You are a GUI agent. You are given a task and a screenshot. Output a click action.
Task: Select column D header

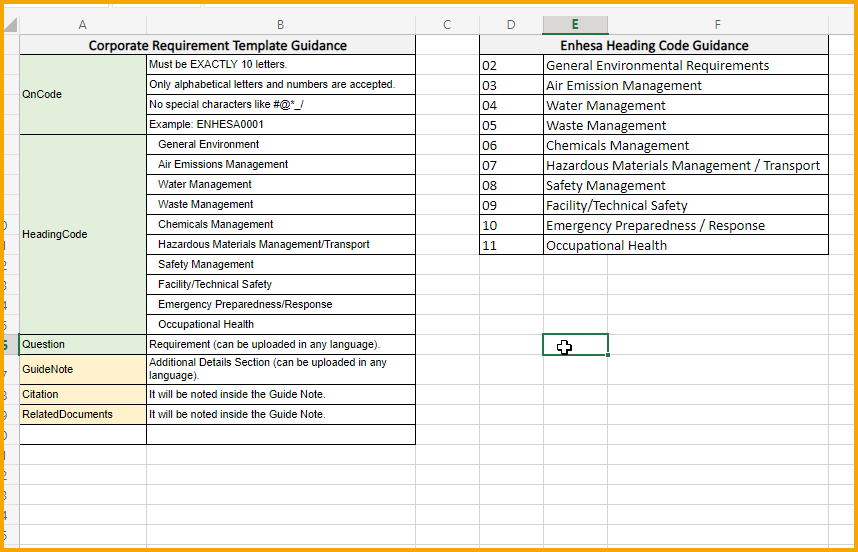pos(511,25)
